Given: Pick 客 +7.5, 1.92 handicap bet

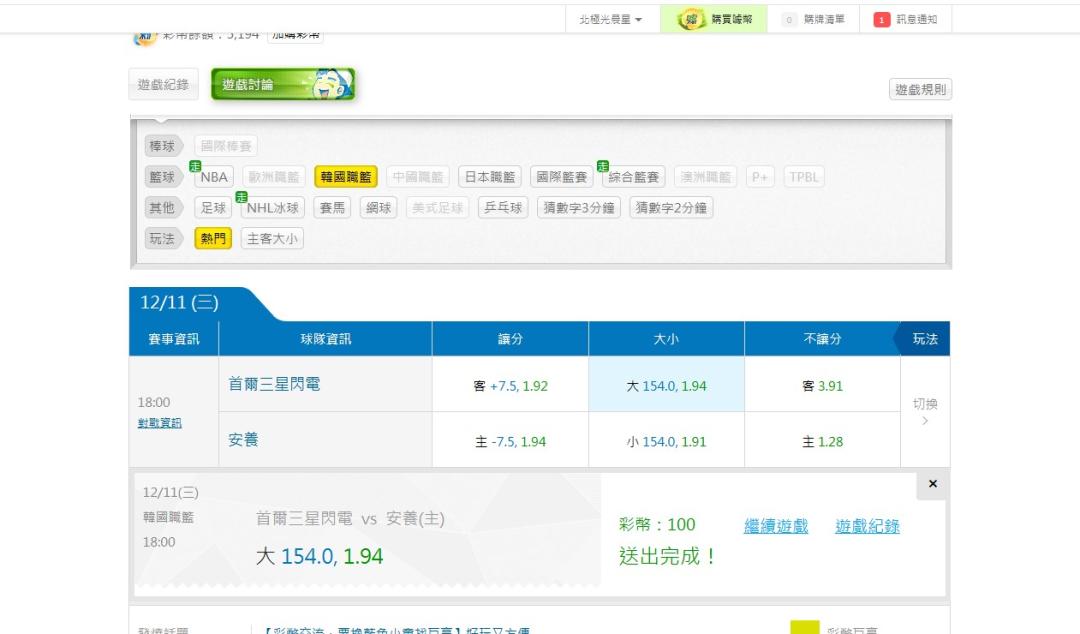Looking at the screenshot, I should click(510, 386).
